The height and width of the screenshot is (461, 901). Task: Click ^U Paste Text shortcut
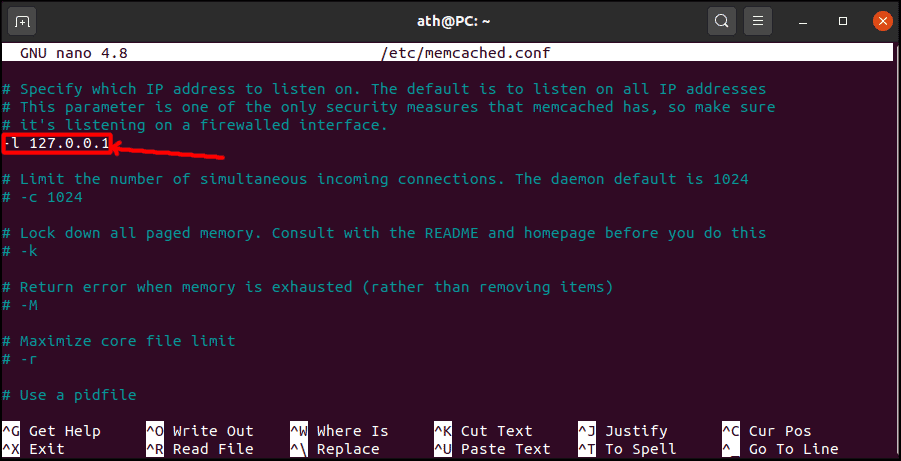pos(492,449)
